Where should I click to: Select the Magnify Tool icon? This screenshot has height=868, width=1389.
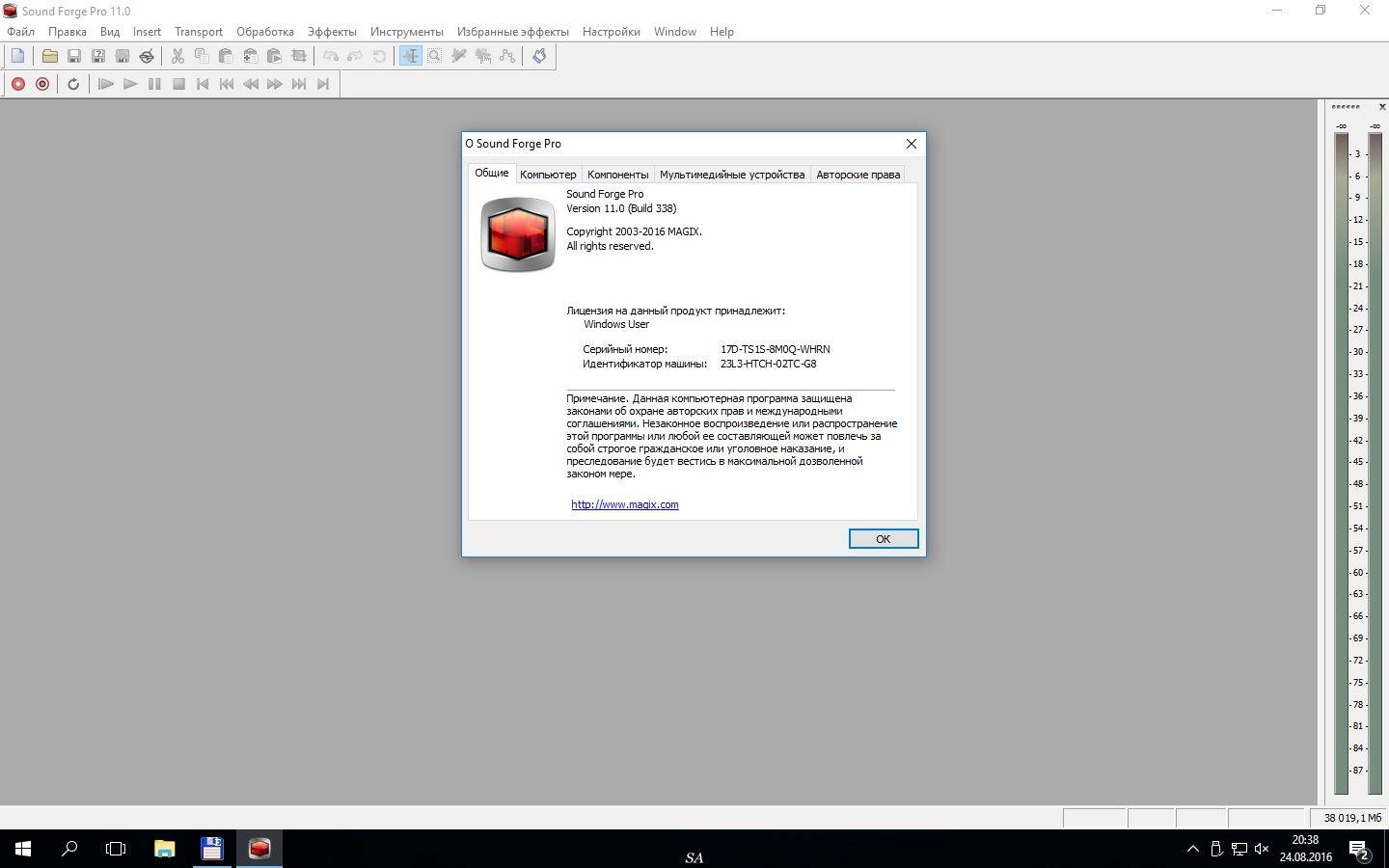[x=435, y=56]
